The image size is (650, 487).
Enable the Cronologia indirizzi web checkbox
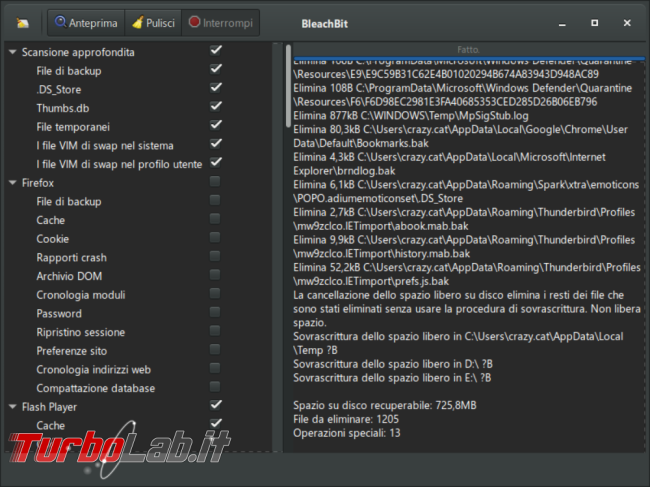tap(215, 368)
